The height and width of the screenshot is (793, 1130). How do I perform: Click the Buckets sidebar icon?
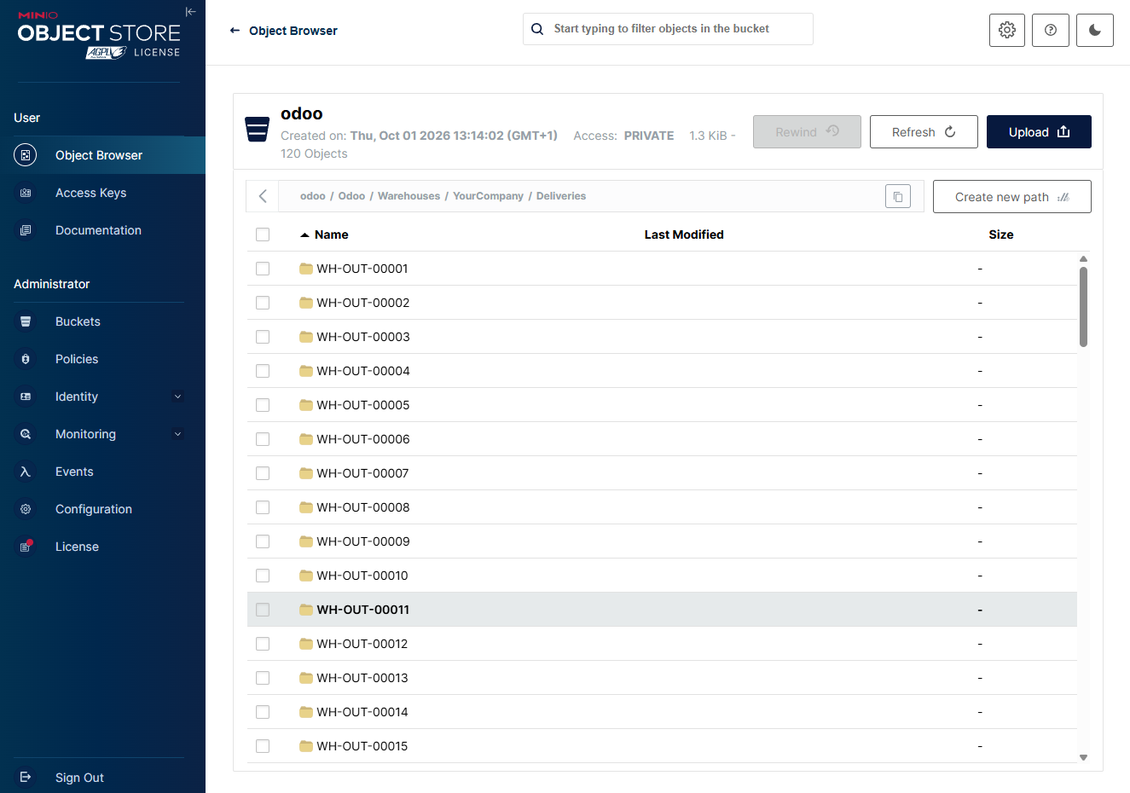(x=25, y=322)
